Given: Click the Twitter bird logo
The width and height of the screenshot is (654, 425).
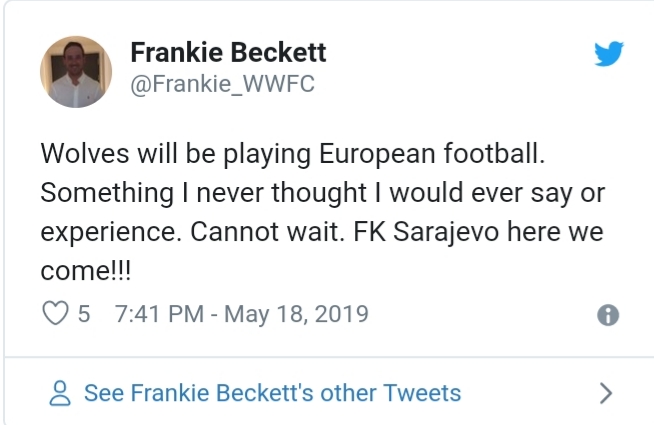Looking at the screenshot, I should coord(607,55).
